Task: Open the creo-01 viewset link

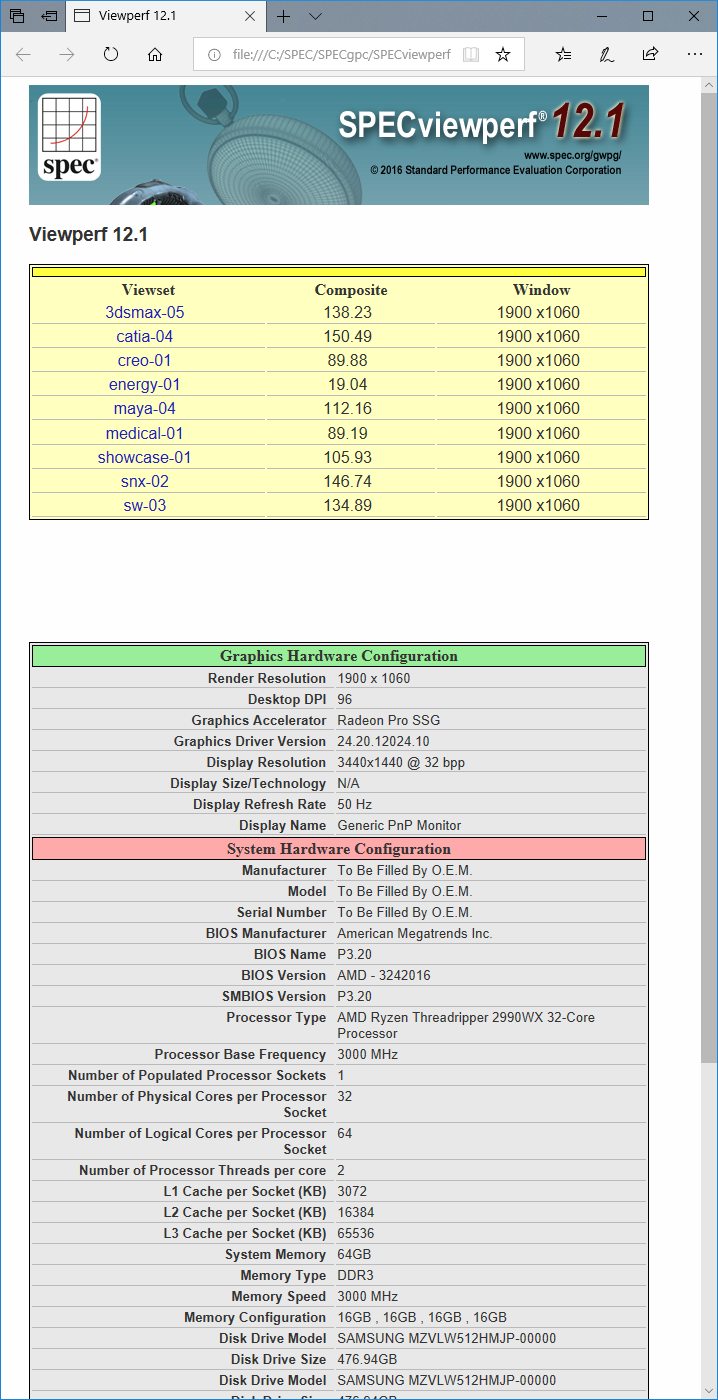Action: coord(145,361)
